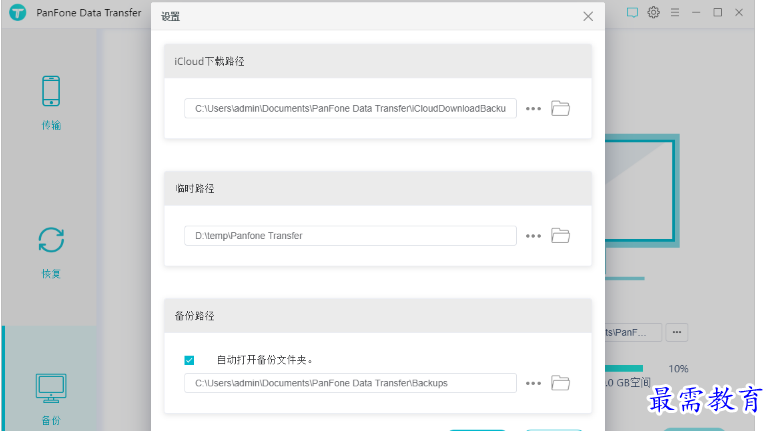Click the iCloud download path field
The image size is (771, 431).
[x=350, y=109]
